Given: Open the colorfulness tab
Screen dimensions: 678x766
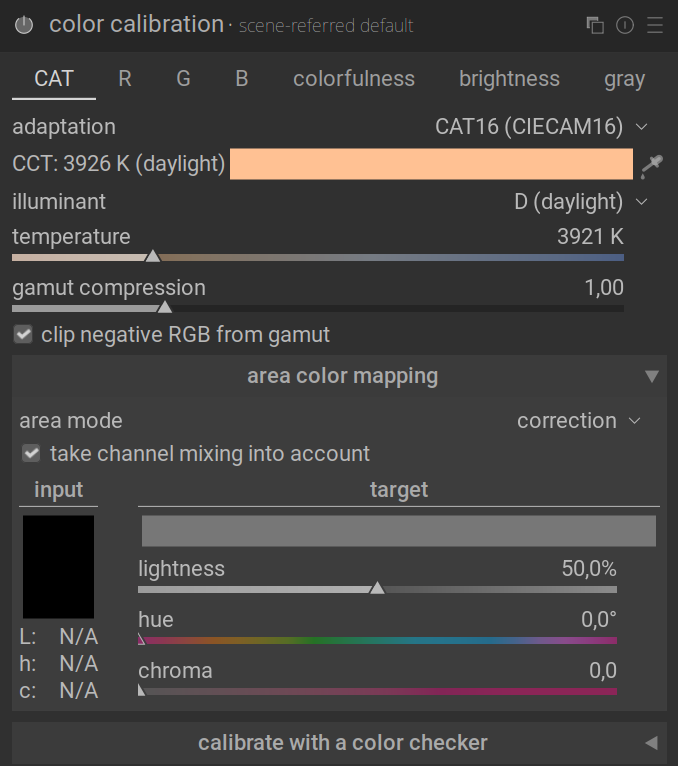Looking at the screenshot, I should (x=354, y=79).
